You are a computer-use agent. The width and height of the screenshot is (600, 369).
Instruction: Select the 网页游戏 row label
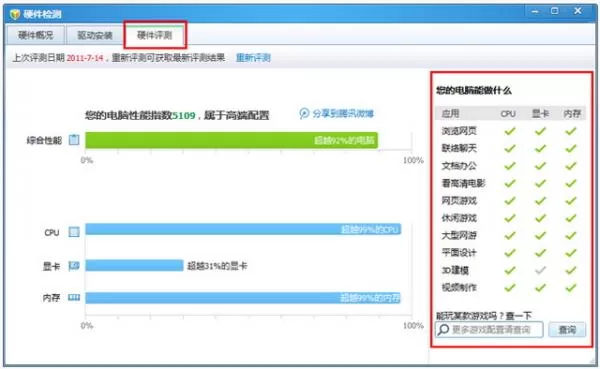(x=459, y=201)
